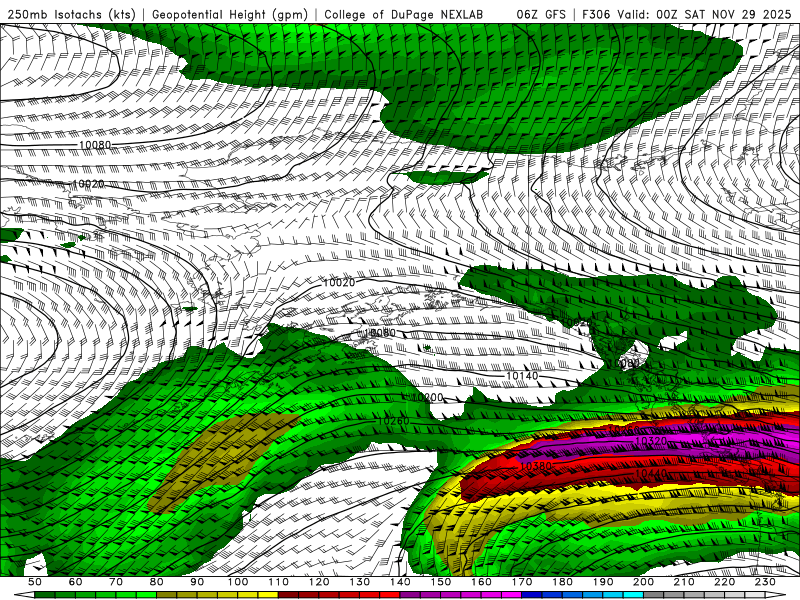Click the 200 knot scale label
The image size is (800, 600).
point(643,582)
